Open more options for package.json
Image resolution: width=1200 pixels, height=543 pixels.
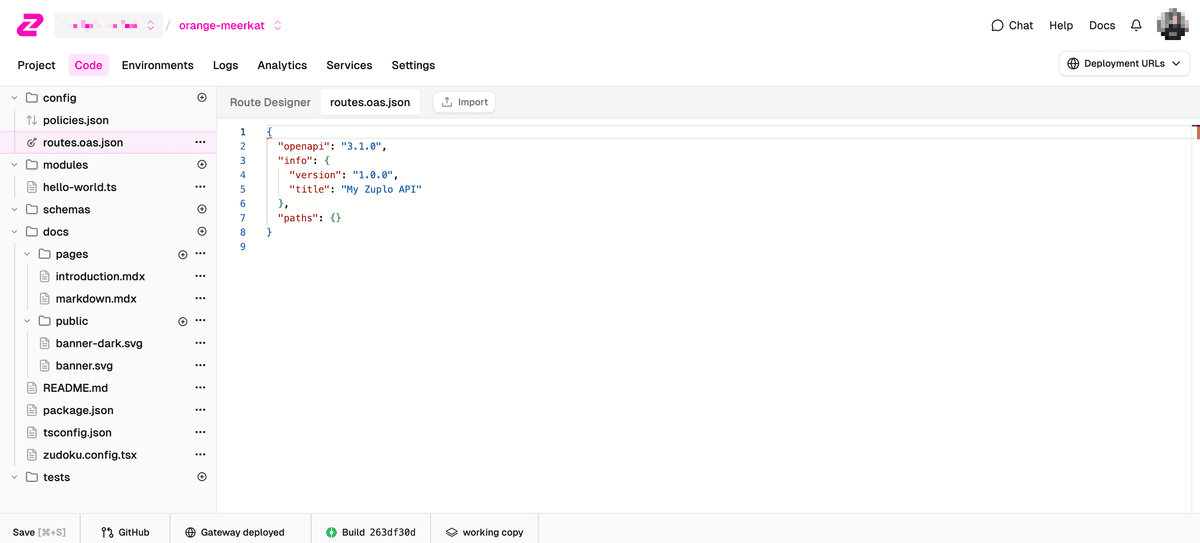pyautogui.click(x=201, y=410)
